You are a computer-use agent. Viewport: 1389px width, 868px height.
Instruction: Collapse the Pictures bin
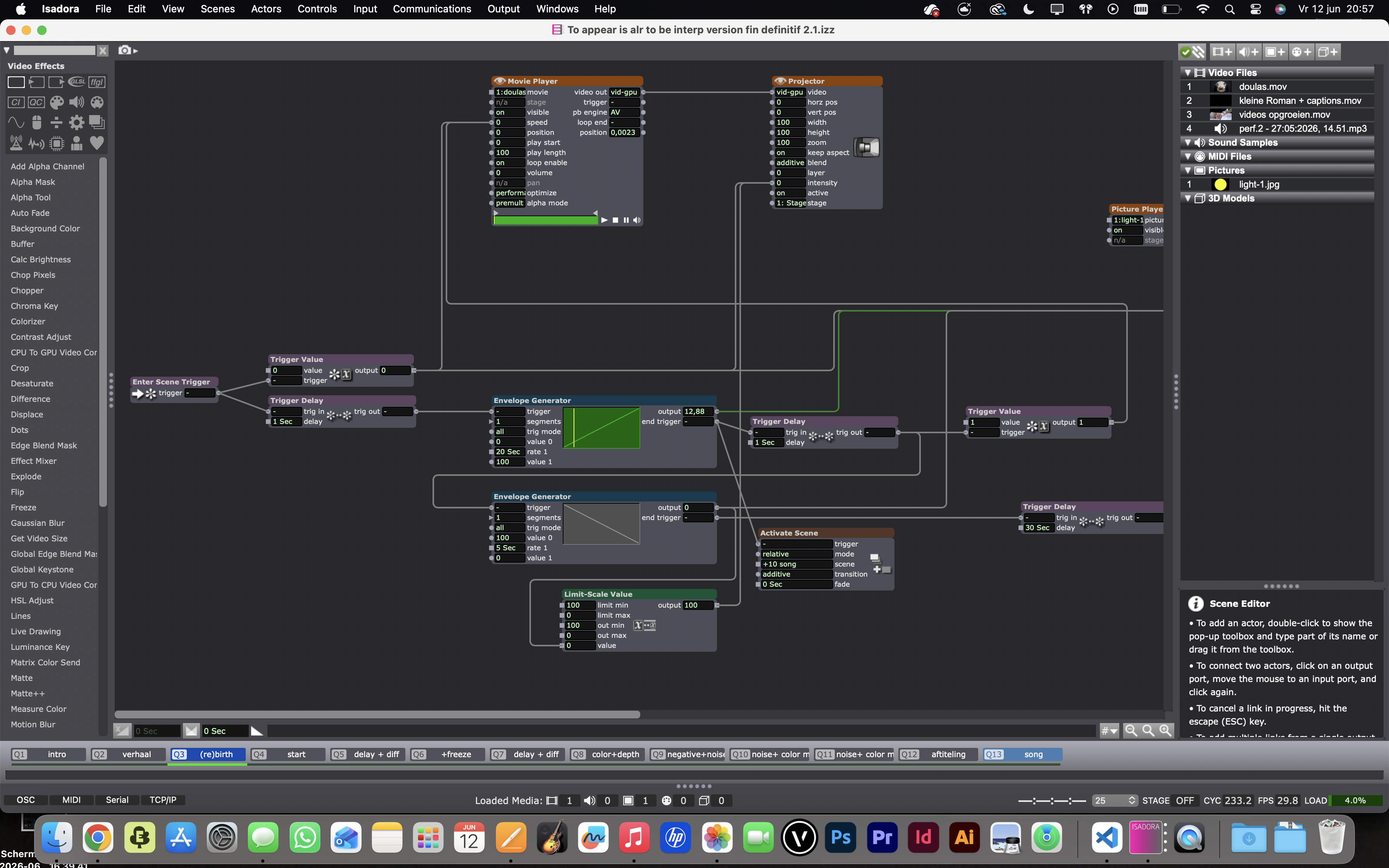tap(1187, 170)
